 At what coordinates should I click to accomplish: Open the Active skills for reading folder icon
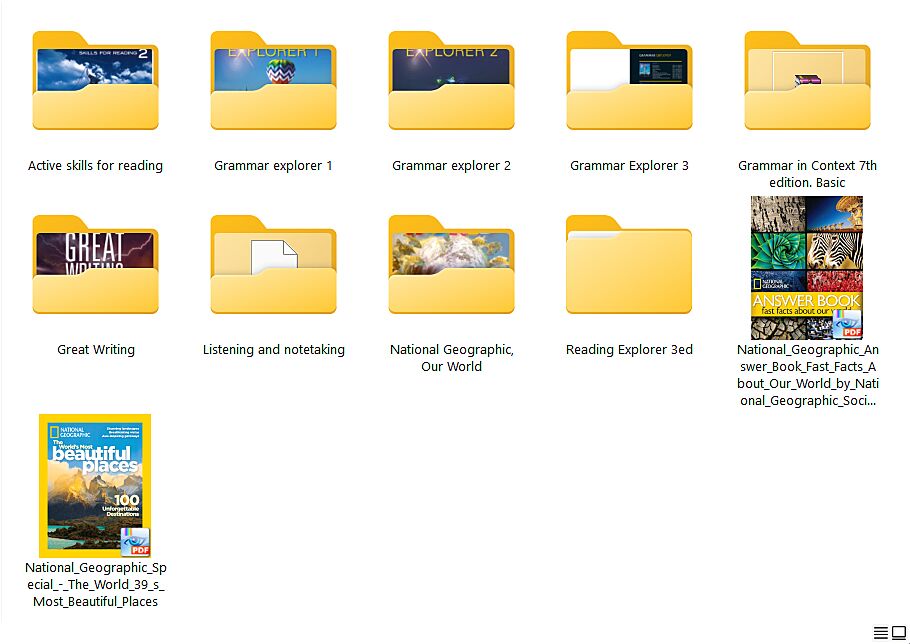(x=95, y=84)
